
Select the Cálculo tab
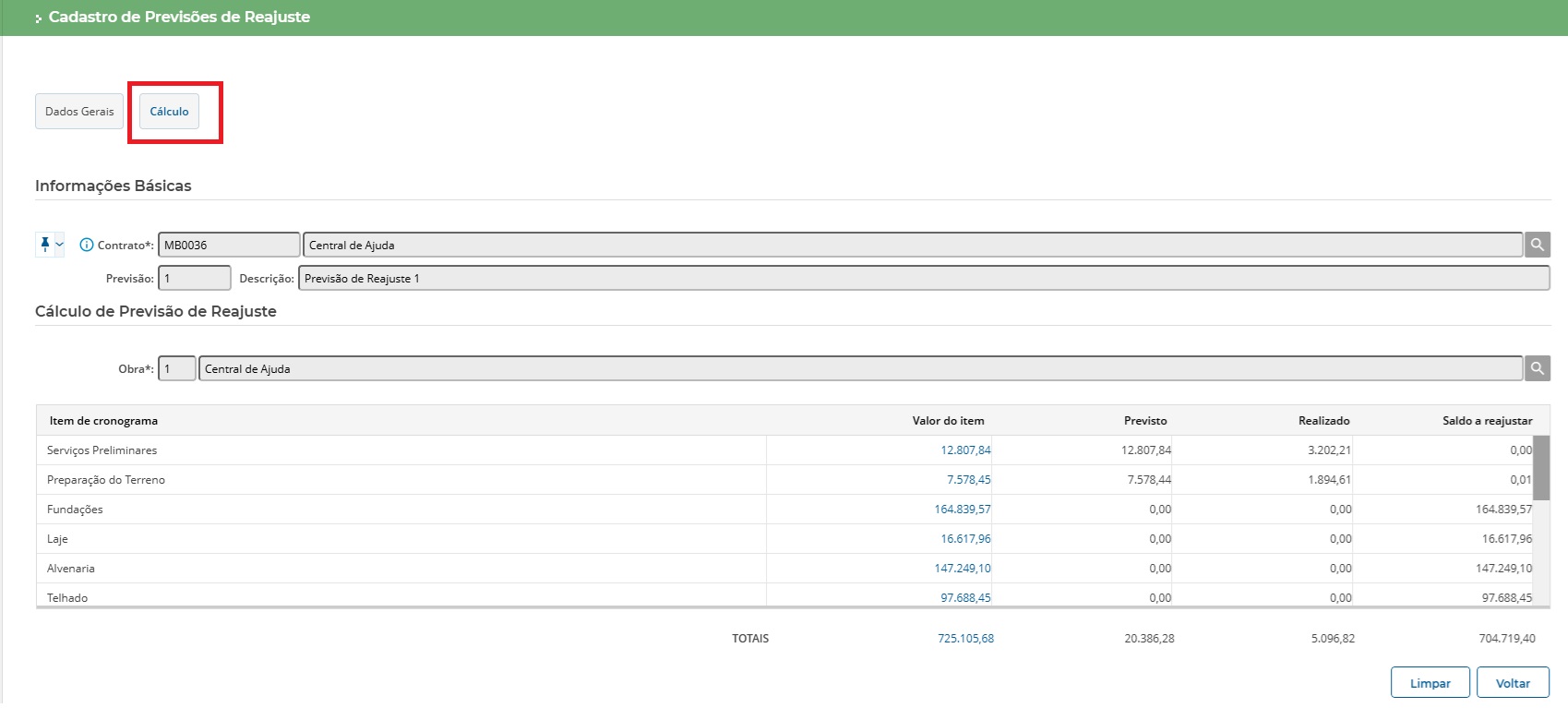point(169,112)
